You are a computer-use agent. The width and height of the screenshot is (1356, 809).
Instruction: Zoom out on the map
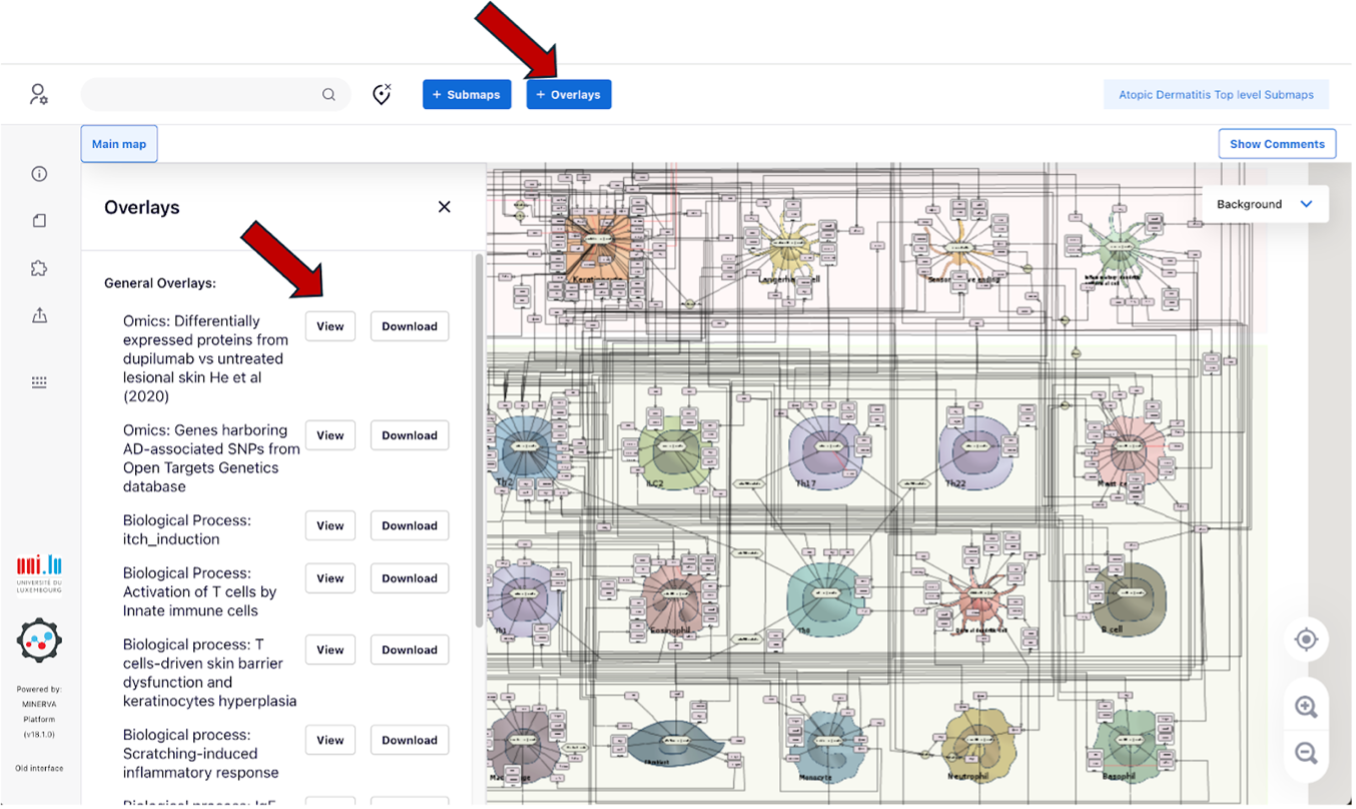point(1305,753)
